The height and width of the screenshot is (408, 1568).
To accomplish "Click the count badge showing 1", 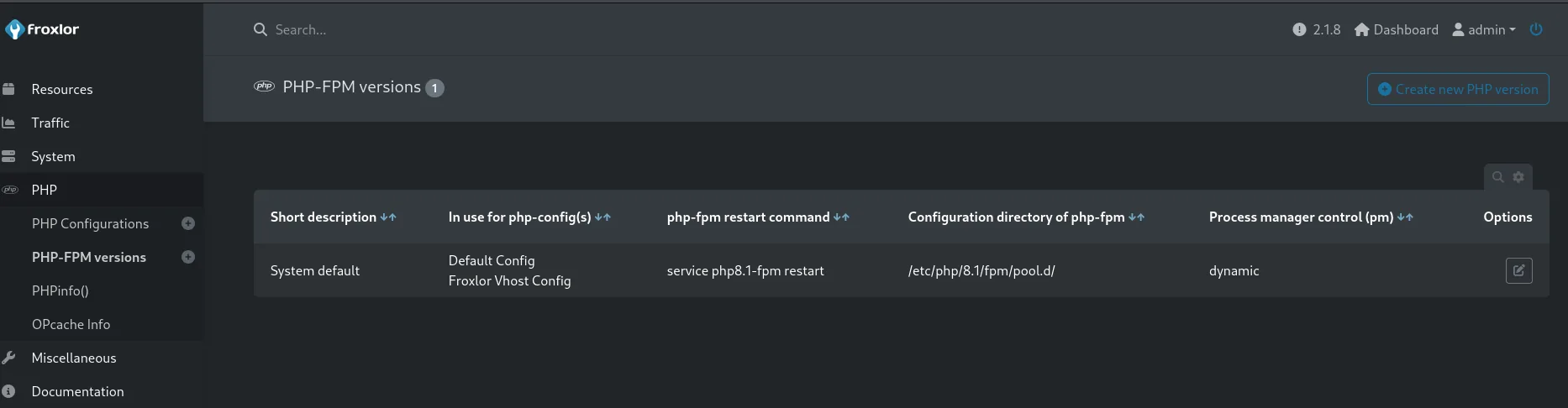I will click(434, 88).
